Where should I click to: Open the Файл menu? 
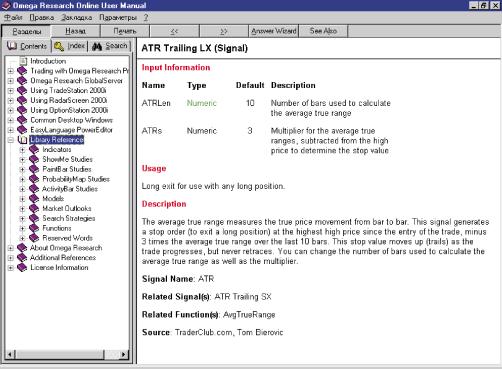pos(13,17)
